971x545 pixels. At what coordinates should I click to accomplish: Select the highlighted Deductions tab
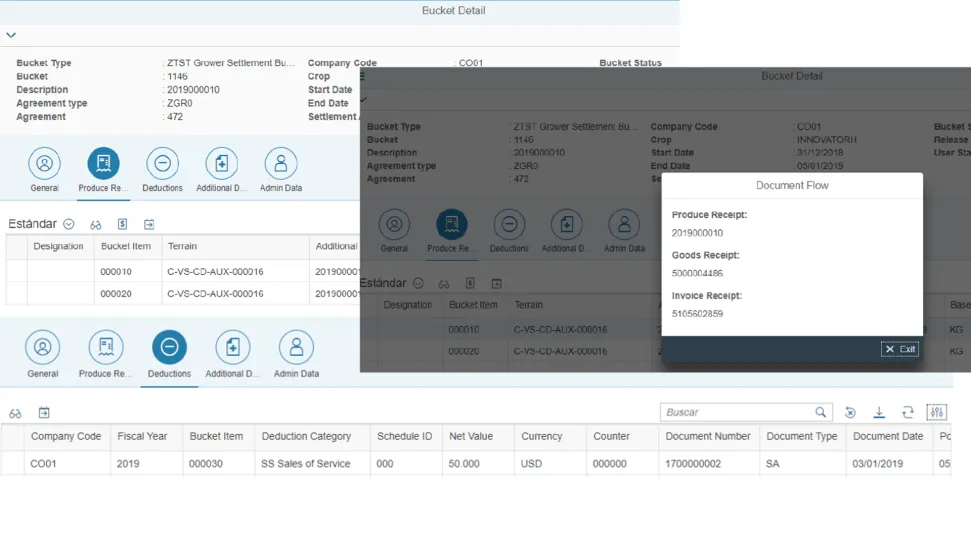coord(169,347)
